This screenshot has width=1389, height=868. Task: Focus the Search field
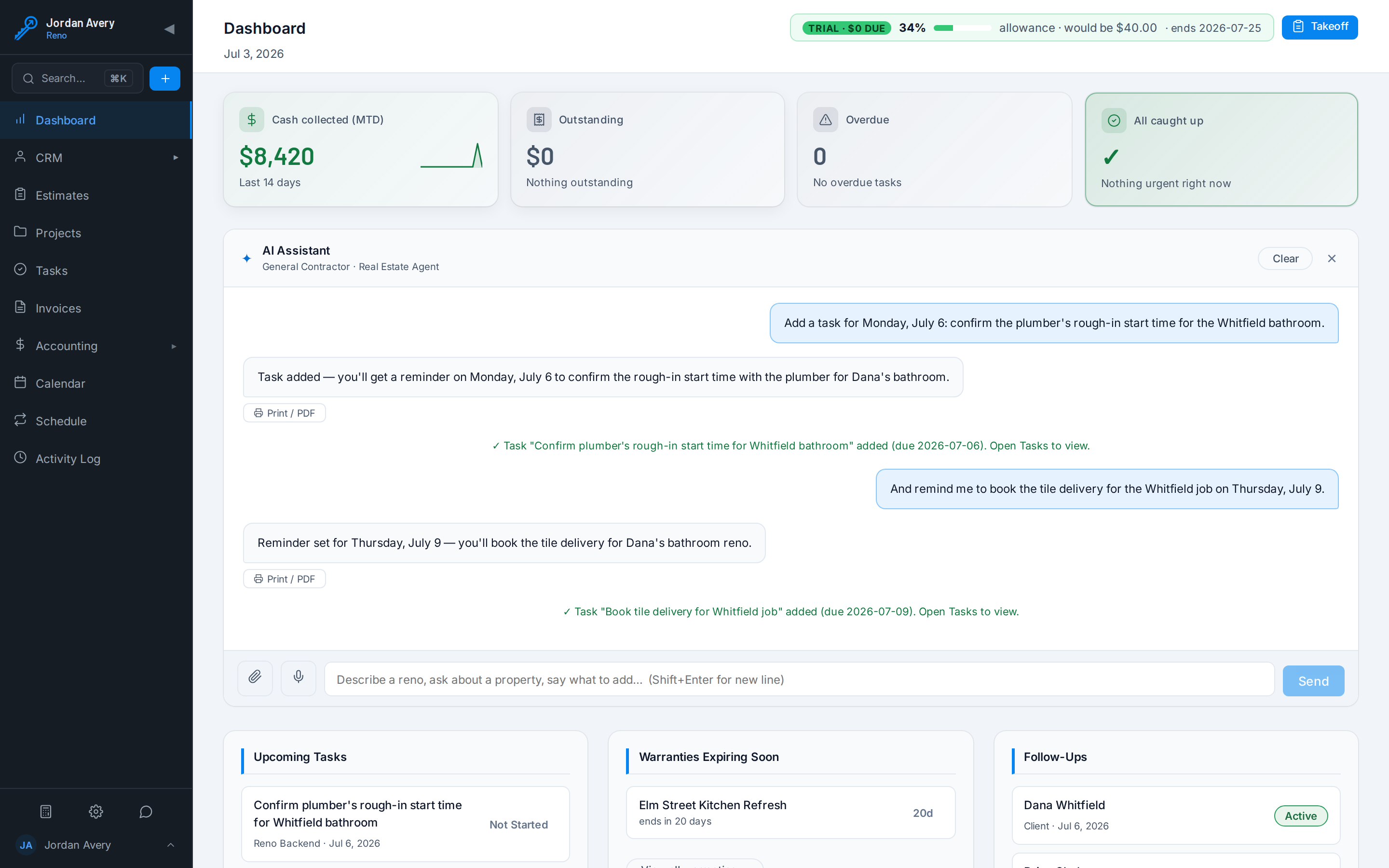tap(78, 78)
